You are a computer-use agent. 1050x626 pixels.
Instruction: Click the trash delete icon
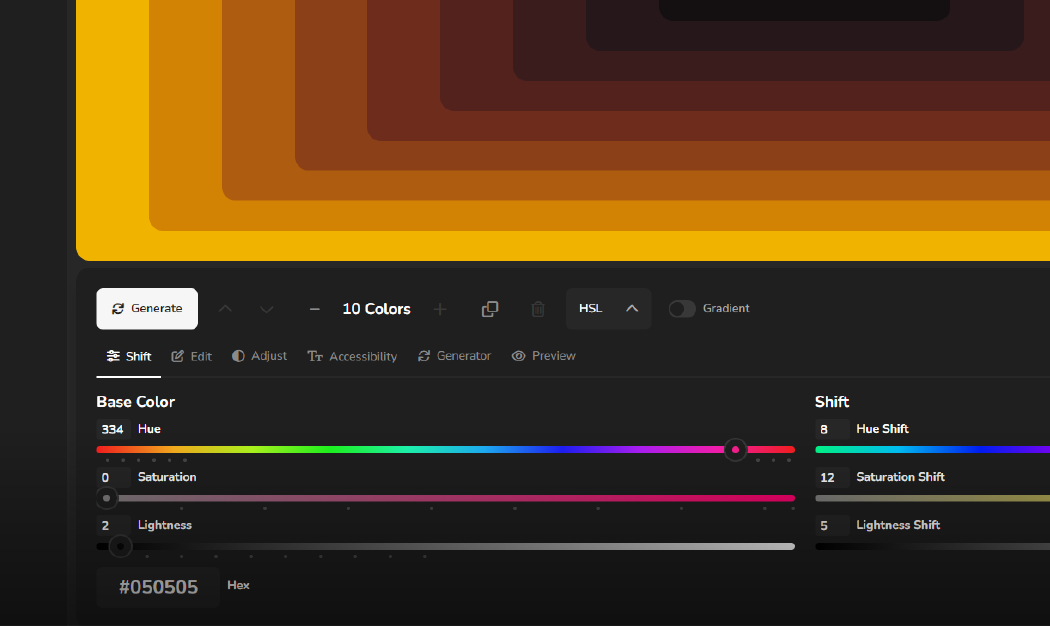(538, 309)
